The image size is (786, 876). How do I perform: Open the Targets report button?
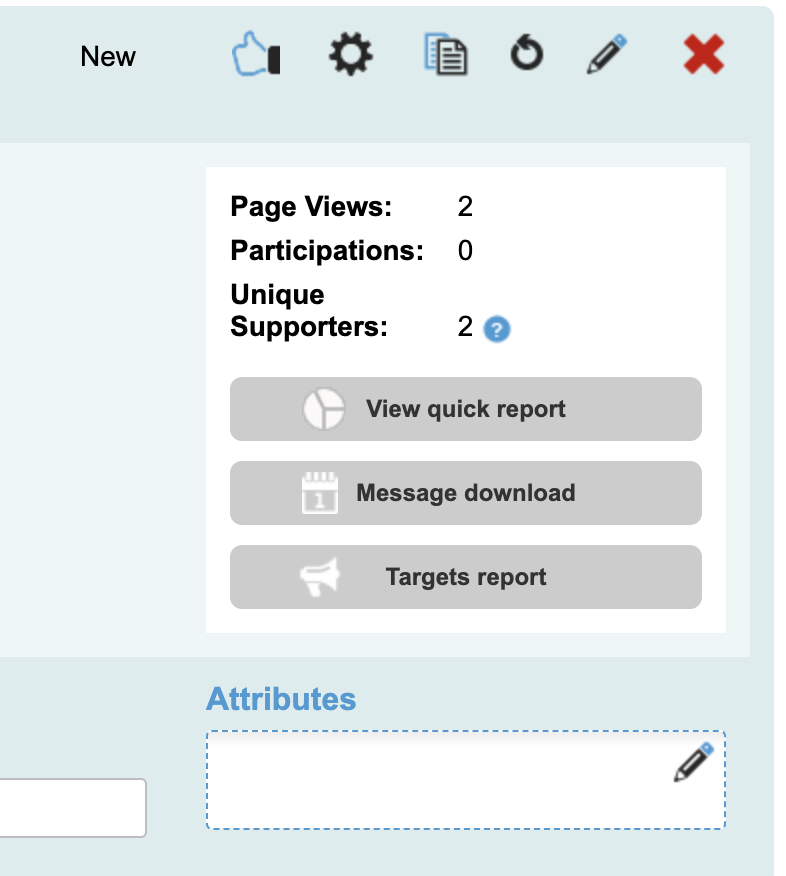point(465,577)
